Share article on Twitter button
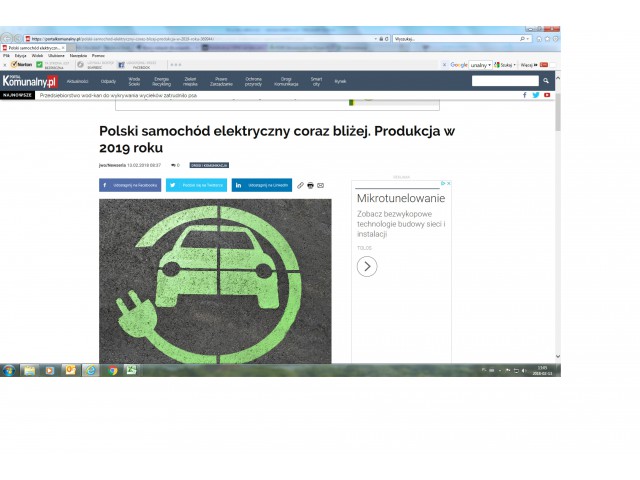This screenshot has width=640, height=480. (196, 185)
